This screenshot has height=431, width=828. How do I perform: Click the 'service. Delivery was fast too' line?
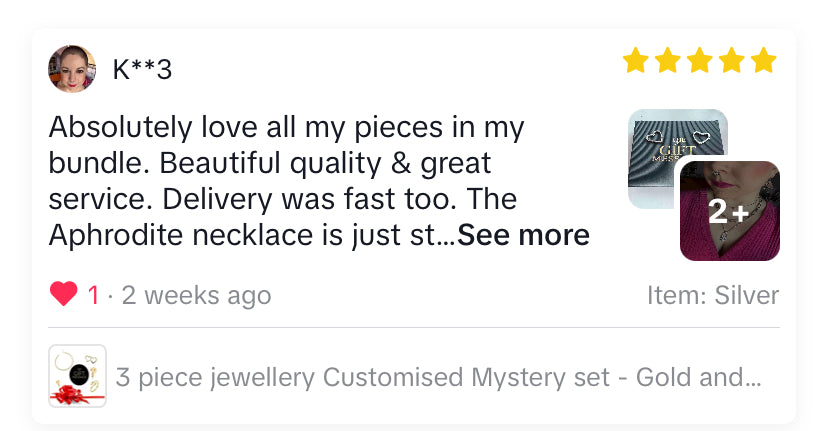tap(282, 199)
